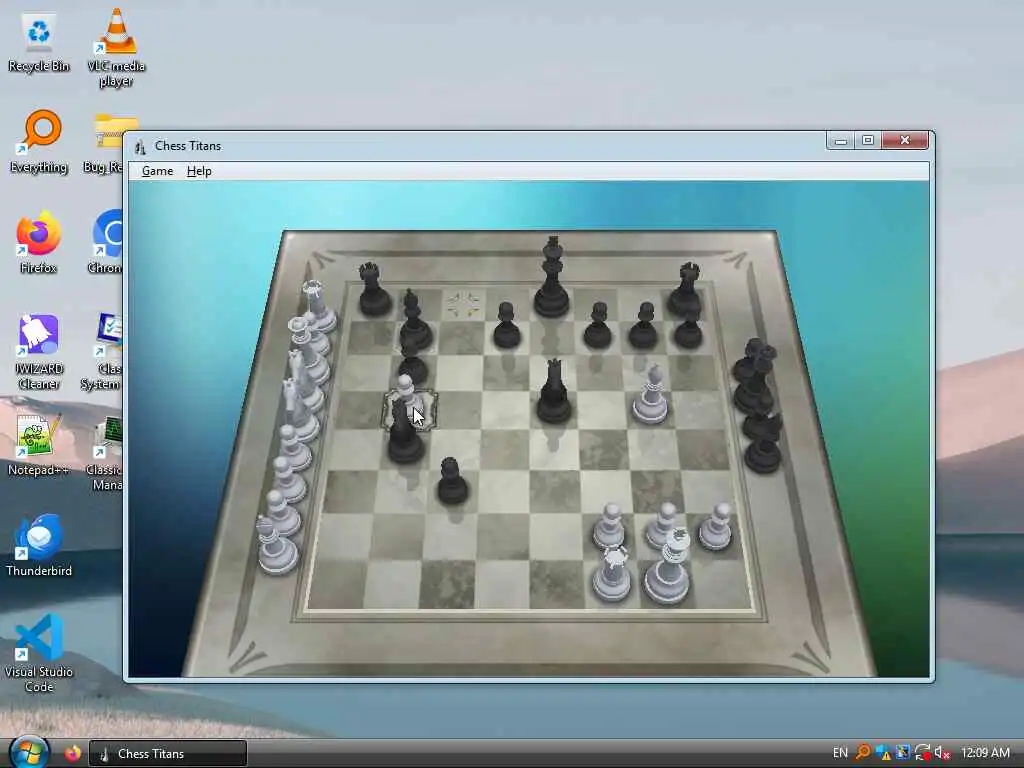Click the muted volume icon in system tray
Viewport: 1024px width, 768px height.
(x=942, y=753)
